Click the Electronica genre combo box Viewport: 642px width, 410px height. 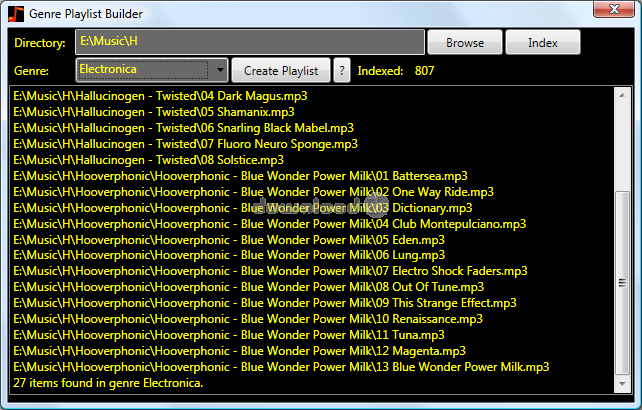(x=143, y=70)
